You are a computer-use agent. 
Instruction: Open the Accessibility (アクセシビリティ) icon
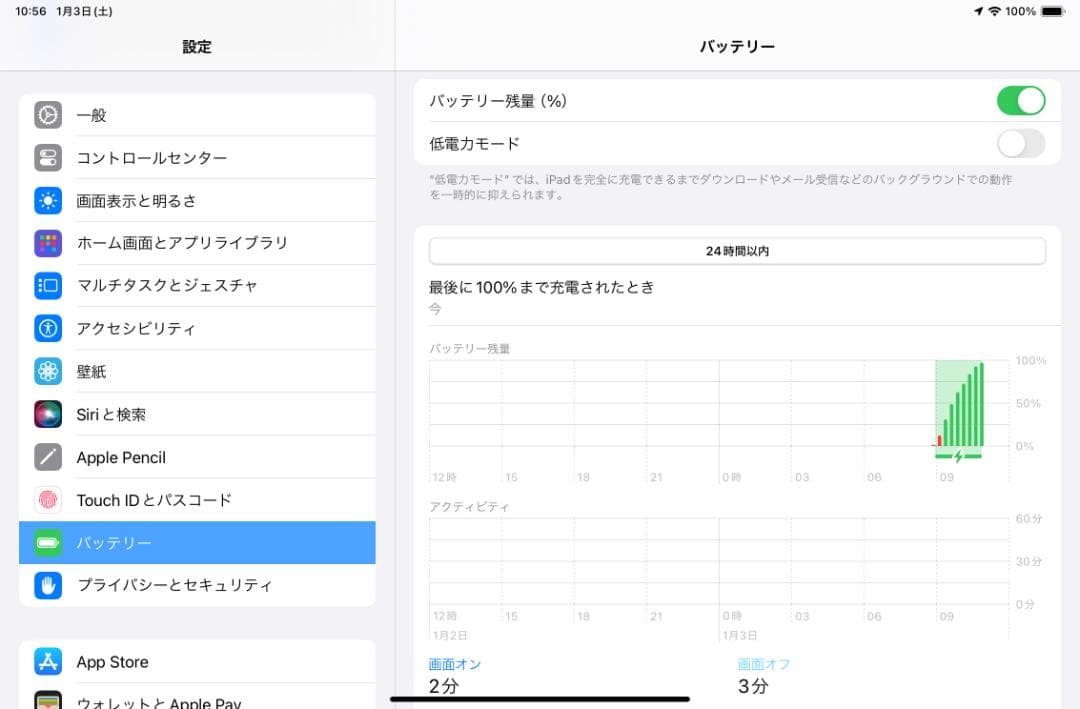pos(48,328)
